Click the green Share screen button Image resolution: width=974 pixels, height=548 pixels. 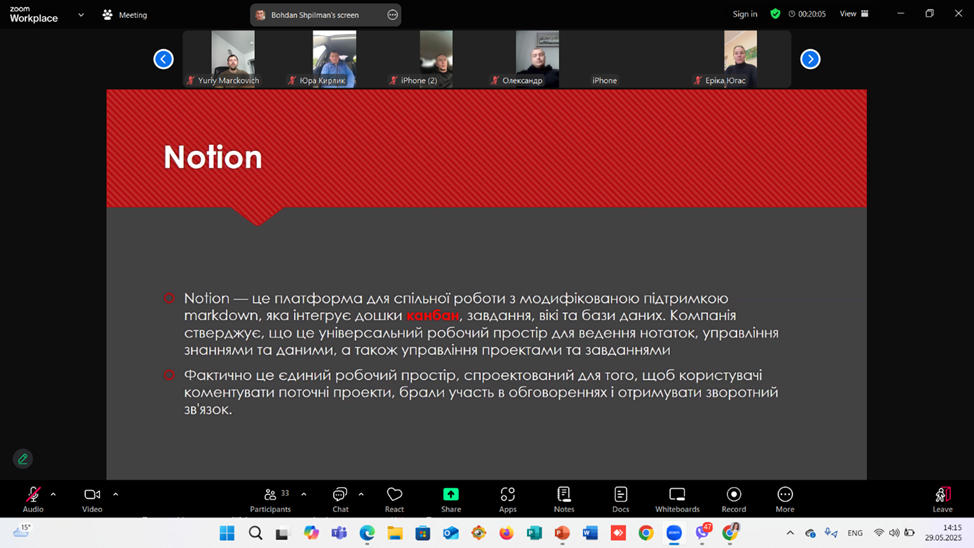point(451,500)
